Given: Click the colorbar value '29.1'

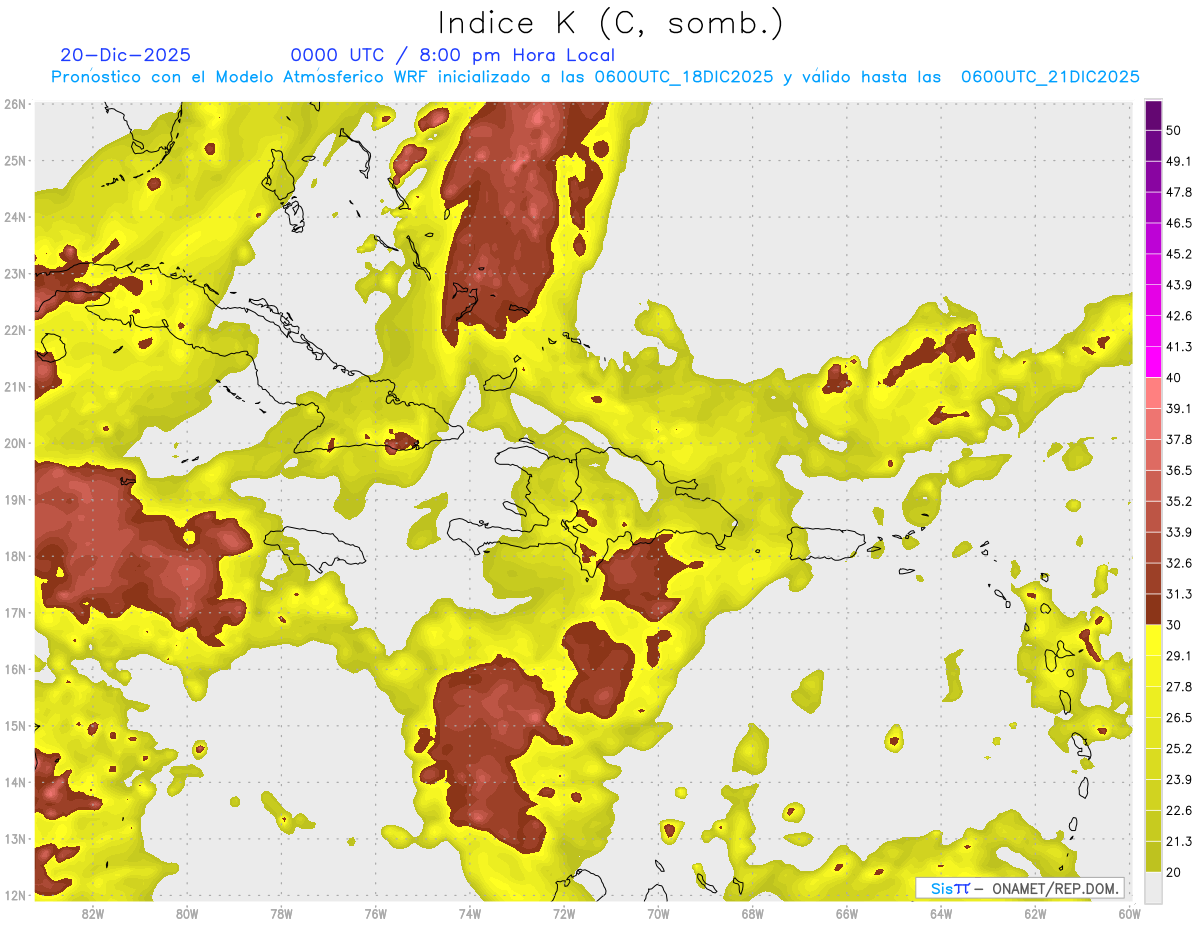Looking at the screenshot, I should 1179,656.
